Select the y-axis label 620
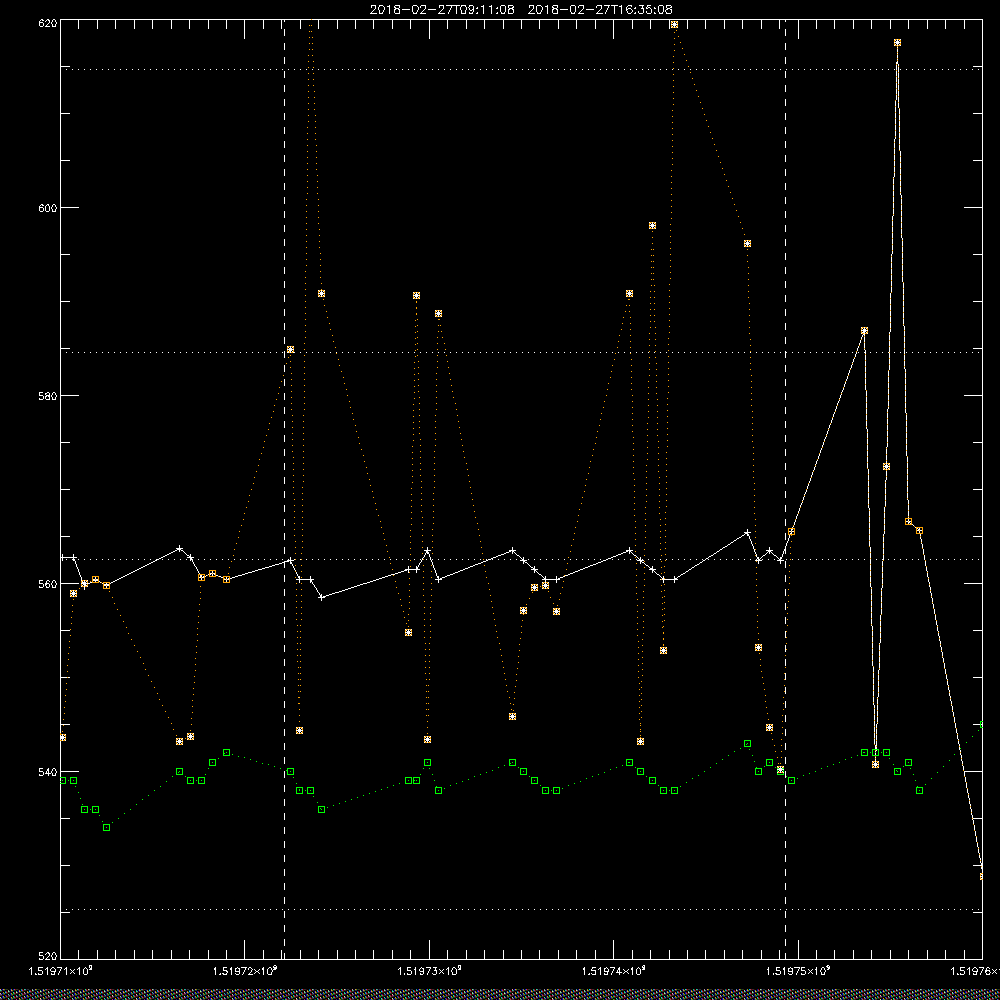This screenshot has width=1000, height=1000. click(x=48, y=23)
